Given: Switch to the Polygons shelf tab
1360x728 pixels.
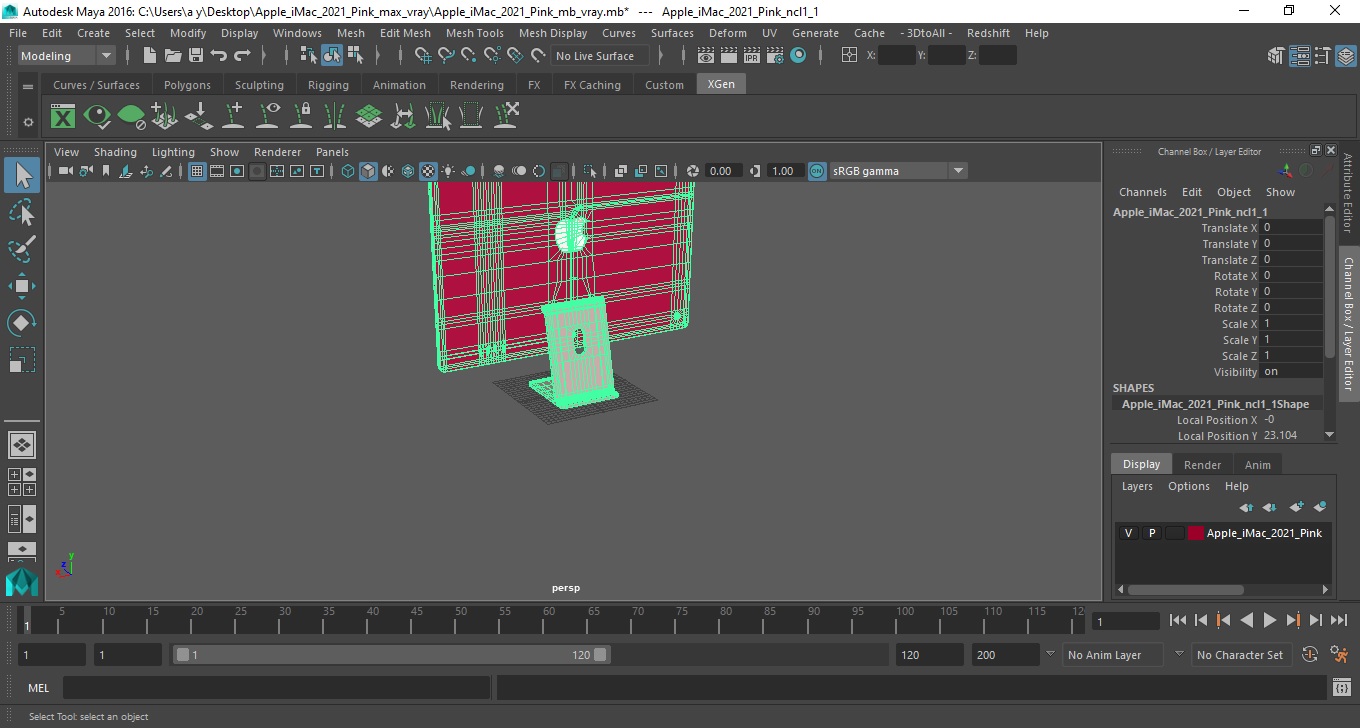Looking at the screenshot, I should (187, 85).
